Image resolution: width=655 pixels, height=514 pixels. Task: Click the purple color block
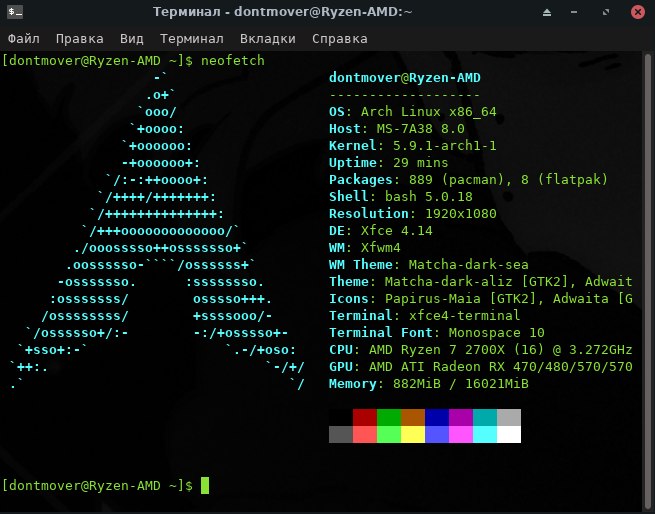coord(461,417)
